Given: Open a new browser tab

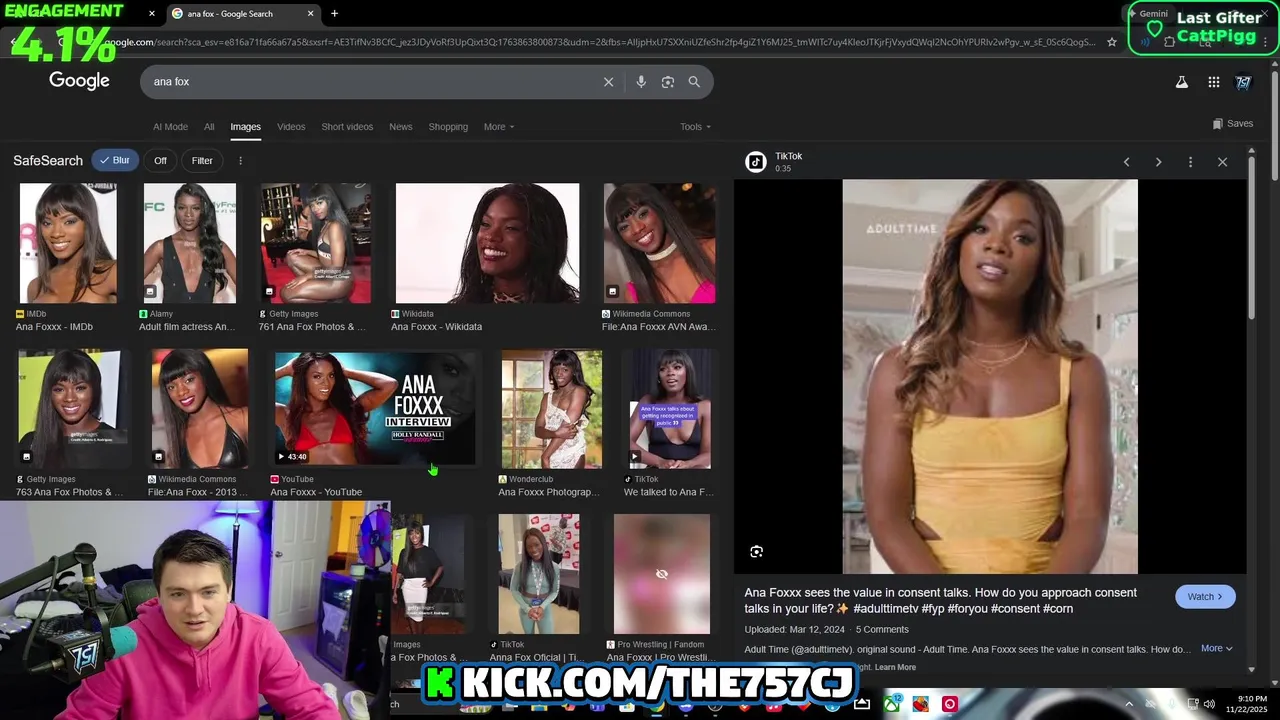Looking at the screenshot, I should tap(334, 14).
